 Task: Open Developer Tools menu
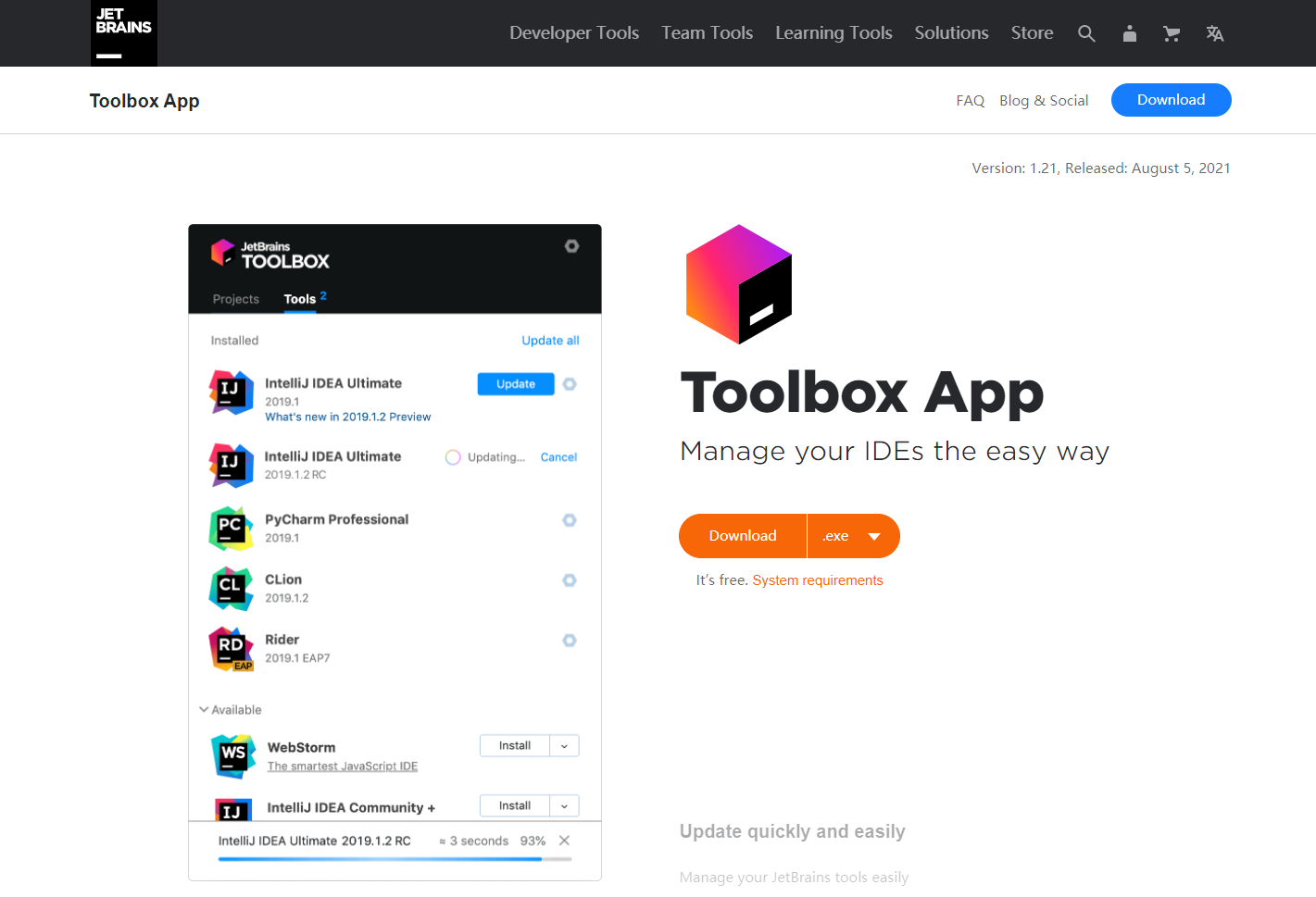coord(574,33)
